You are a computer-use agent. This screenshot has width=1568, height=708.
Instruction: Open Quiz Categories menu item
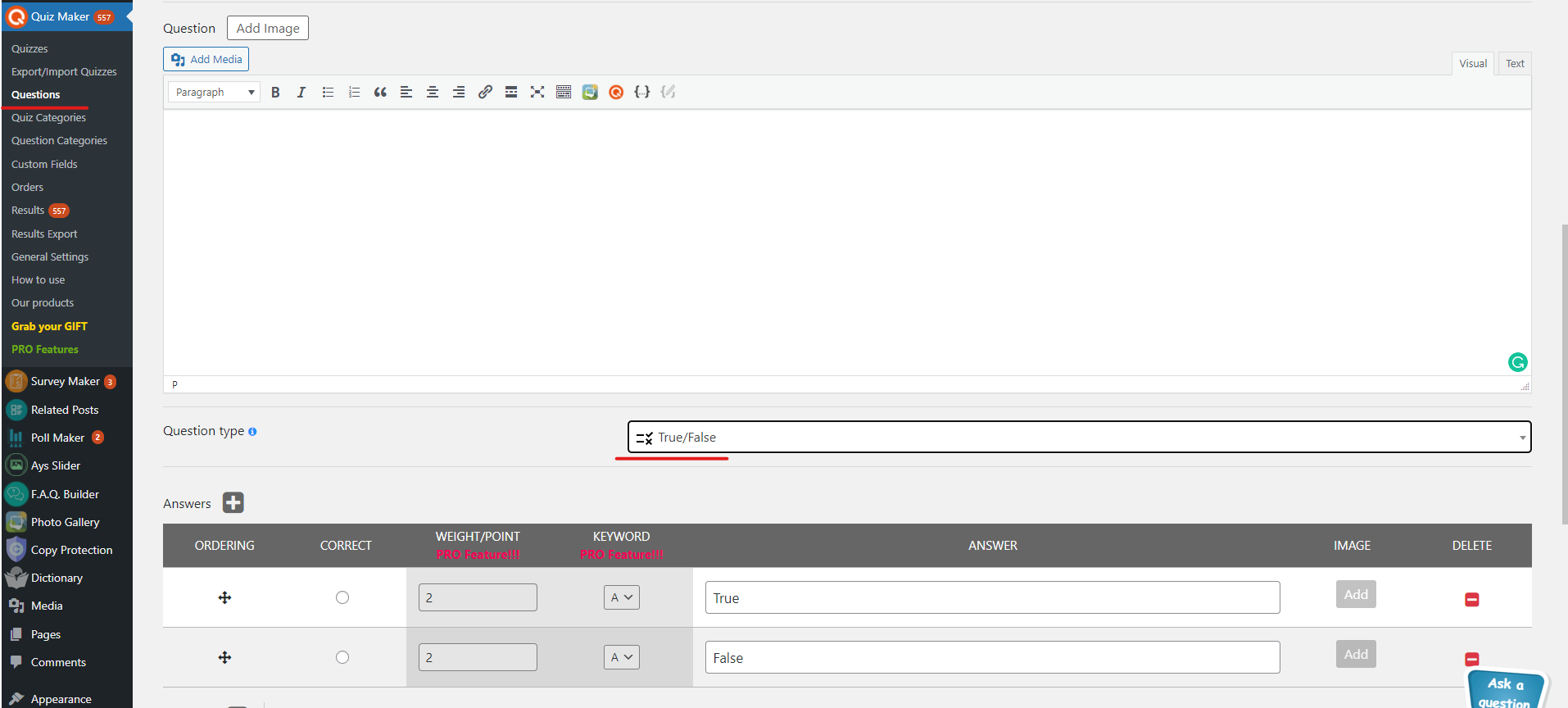tap(48, 117)
